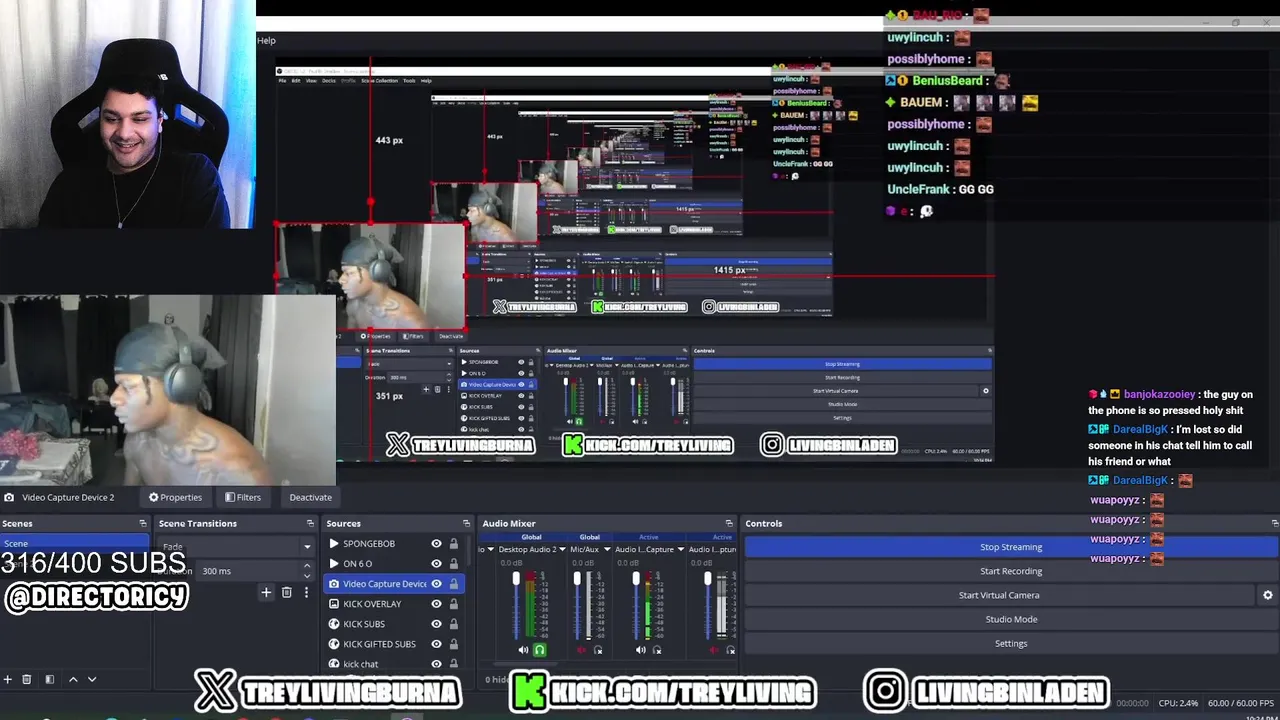
Task: Float the Scenes dock via its icon
Action: pyautogui.click(x=143, y=523)
